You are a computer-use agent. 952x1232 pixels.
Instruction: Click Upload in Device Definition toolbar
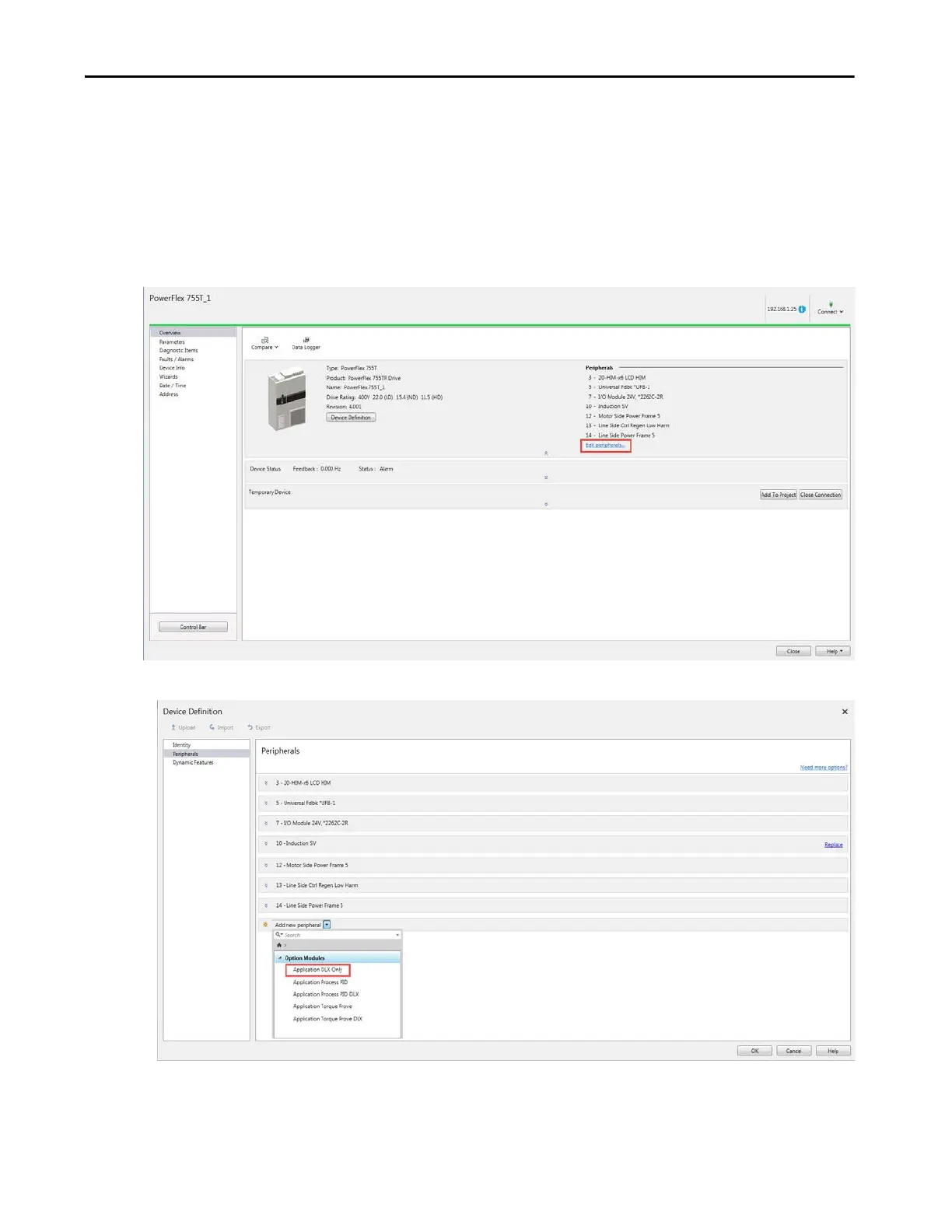183,727
